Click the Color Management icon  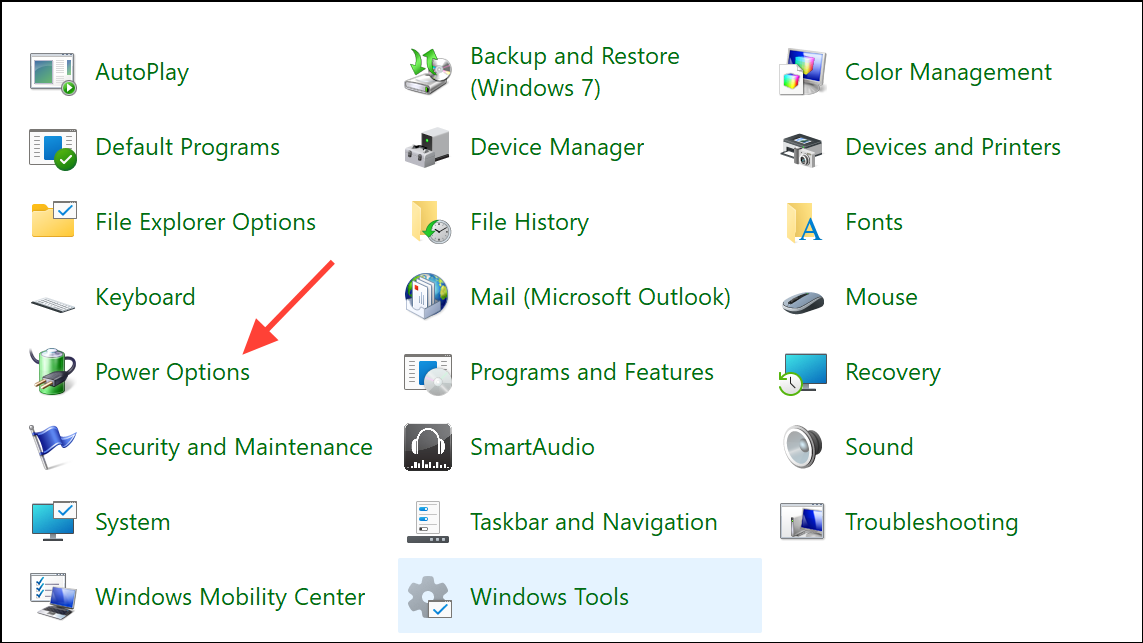click(803, 73)
